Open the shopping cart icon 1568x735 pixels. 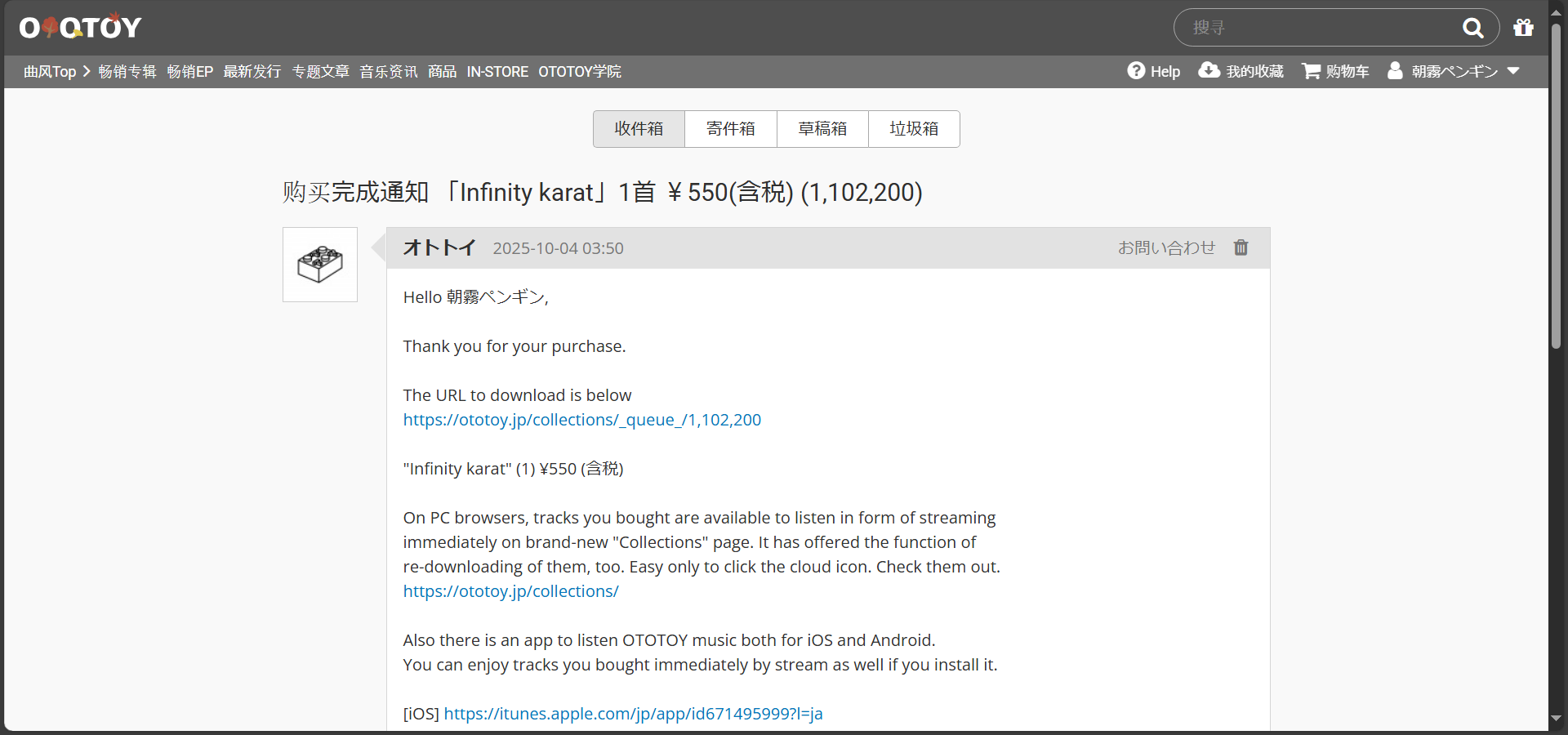pyautogui.click(x=1311, y=71)
